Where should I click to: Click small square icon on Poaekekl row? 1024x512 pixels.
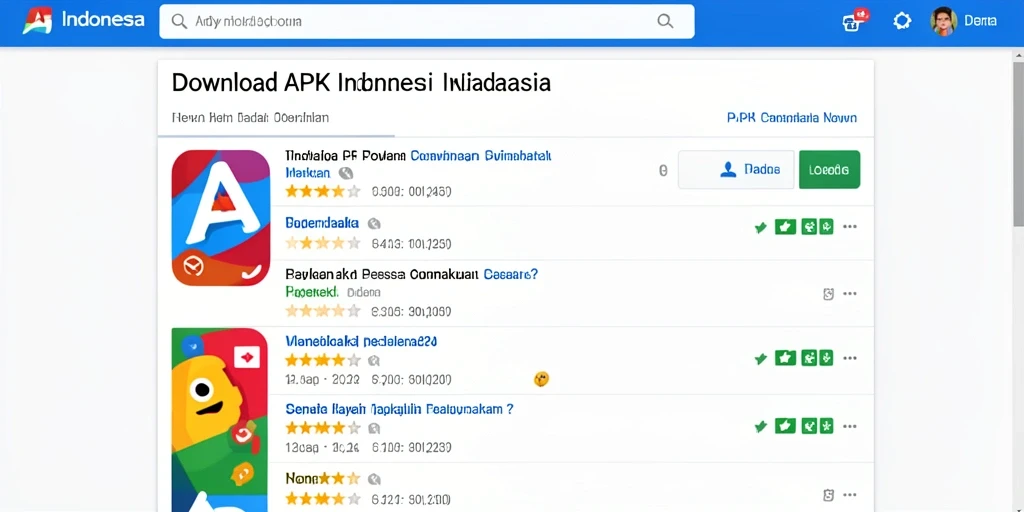[x=828, y=294]
